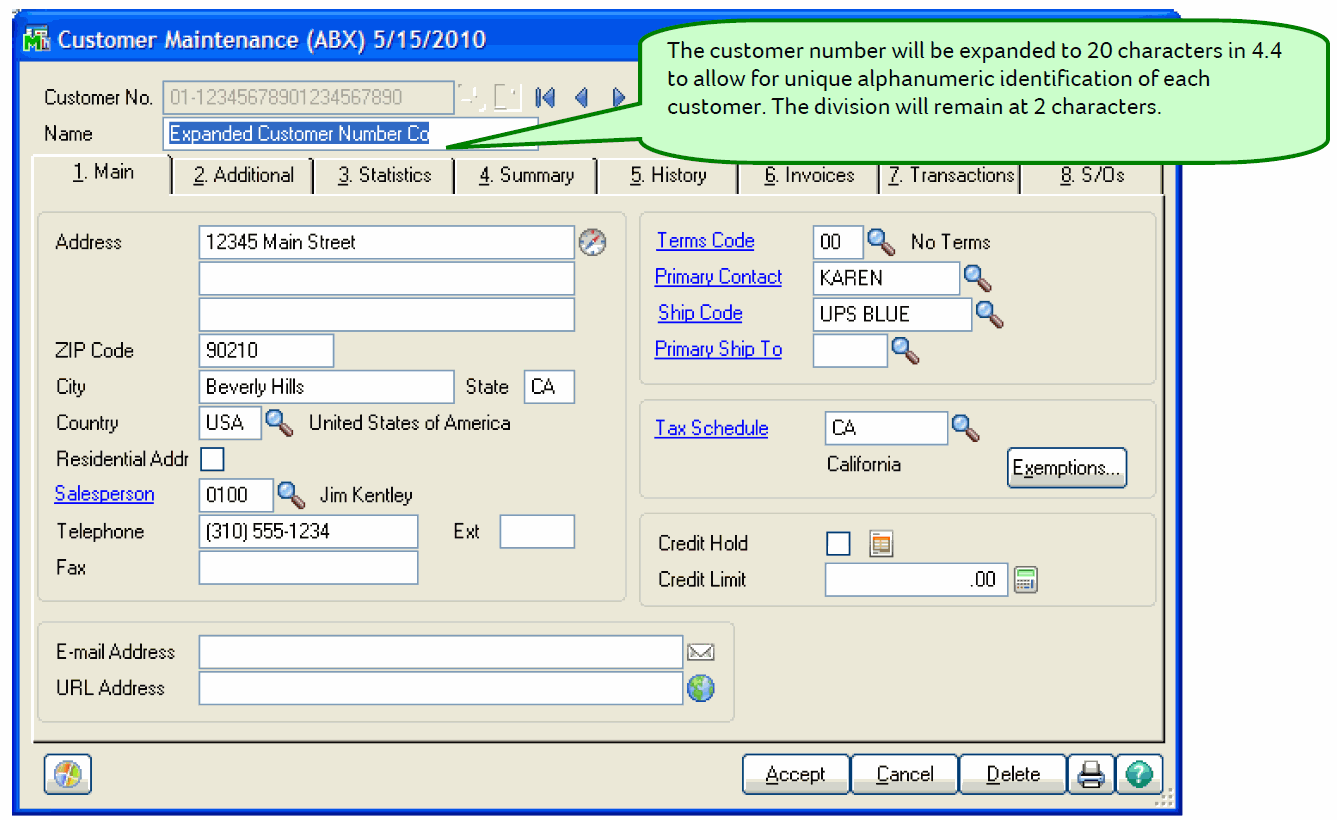Jump to first customer record arrow
Viewport: 1337px width, 820px height.
[x=545, y=97]
